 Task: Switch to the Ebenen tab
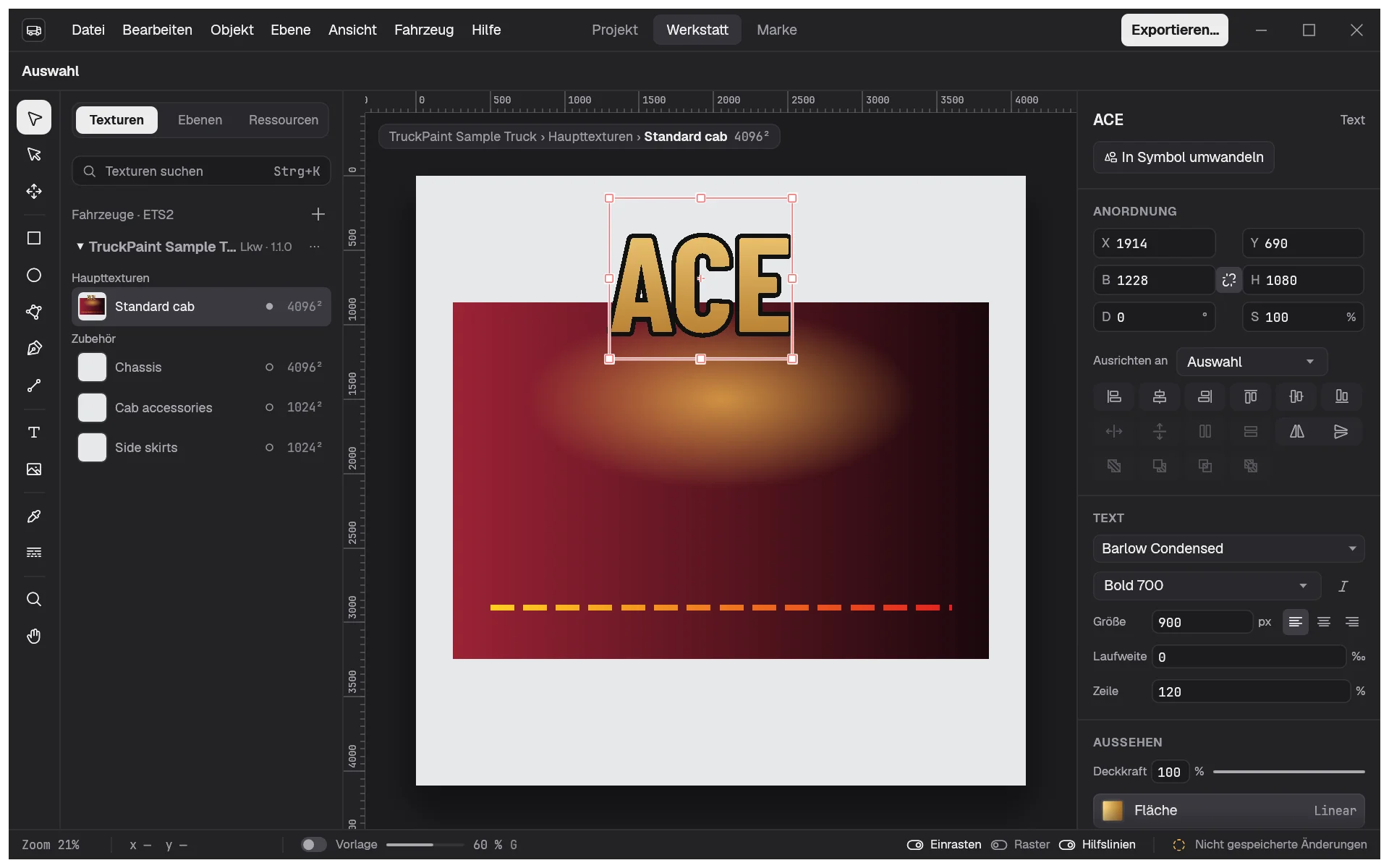pyautogui.click(x=200, y=120)
